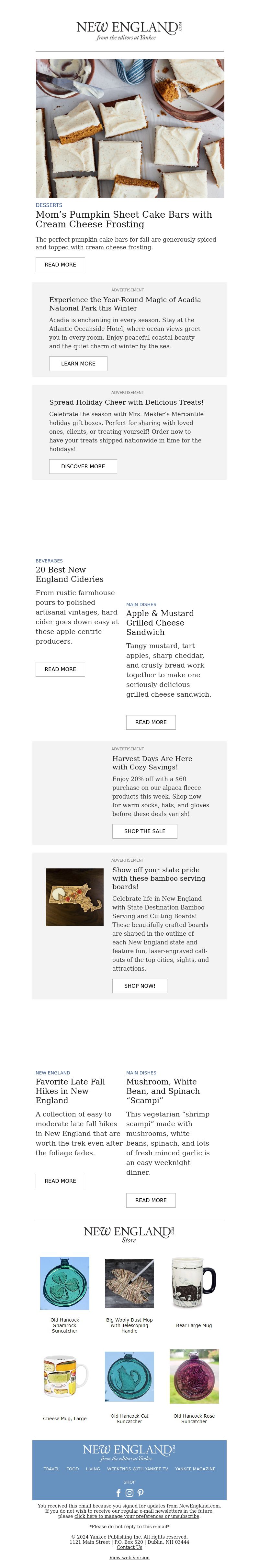259x1568 pixels.
Task: Click Shop Now! for the bamboo serving boards
Action: [x=140, y=985]
